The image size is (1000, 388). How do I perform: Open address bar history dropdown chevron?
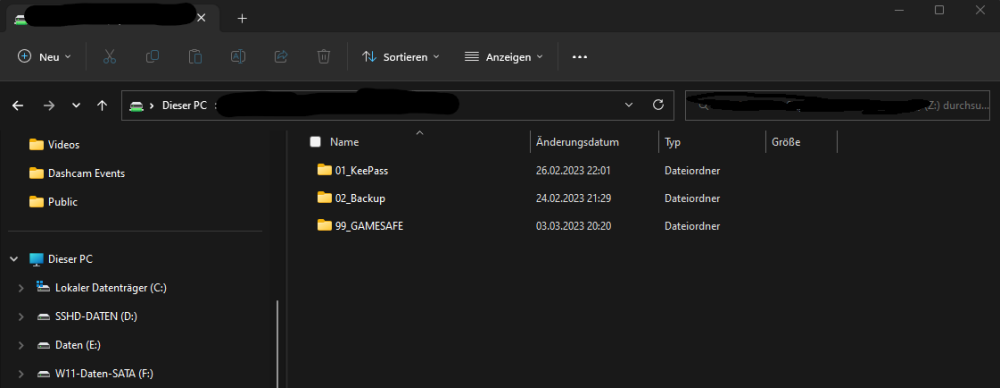click(629, 105)
